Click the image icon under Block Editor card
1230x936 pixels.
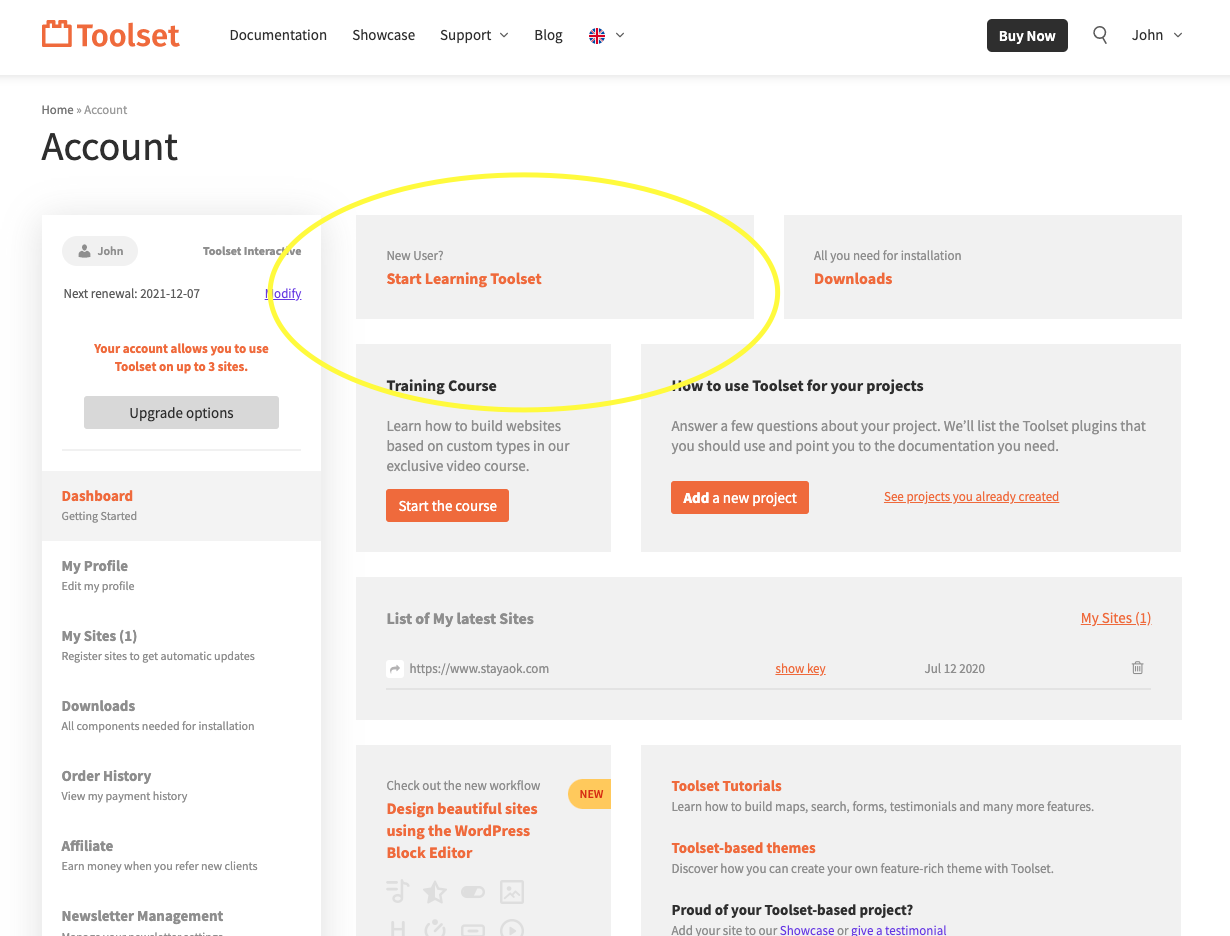coord(511,892)
